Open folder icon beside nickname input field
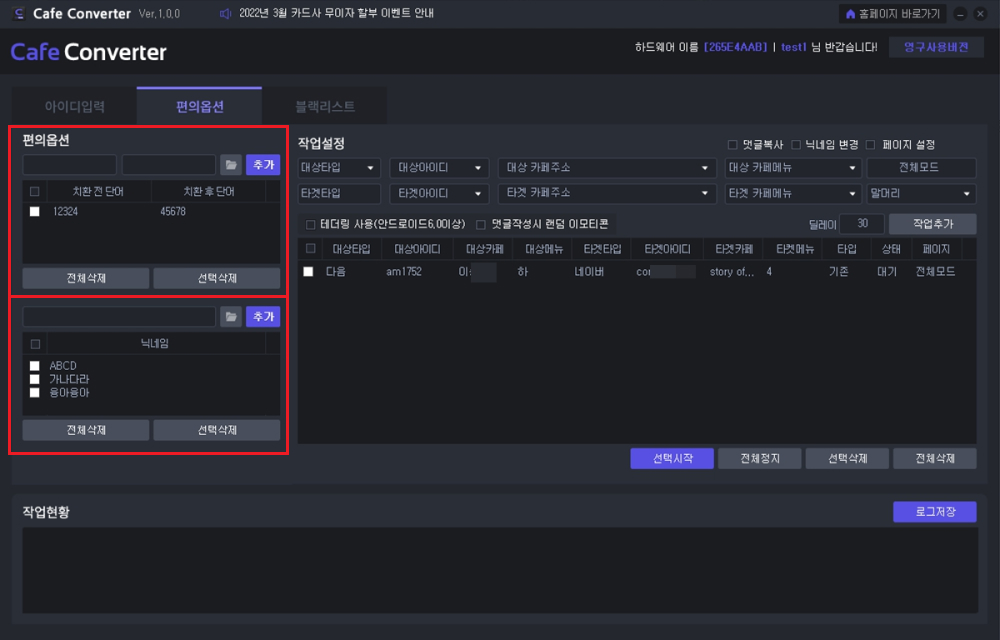Viewport: 1000px width, 640px height. click(231, 317)
